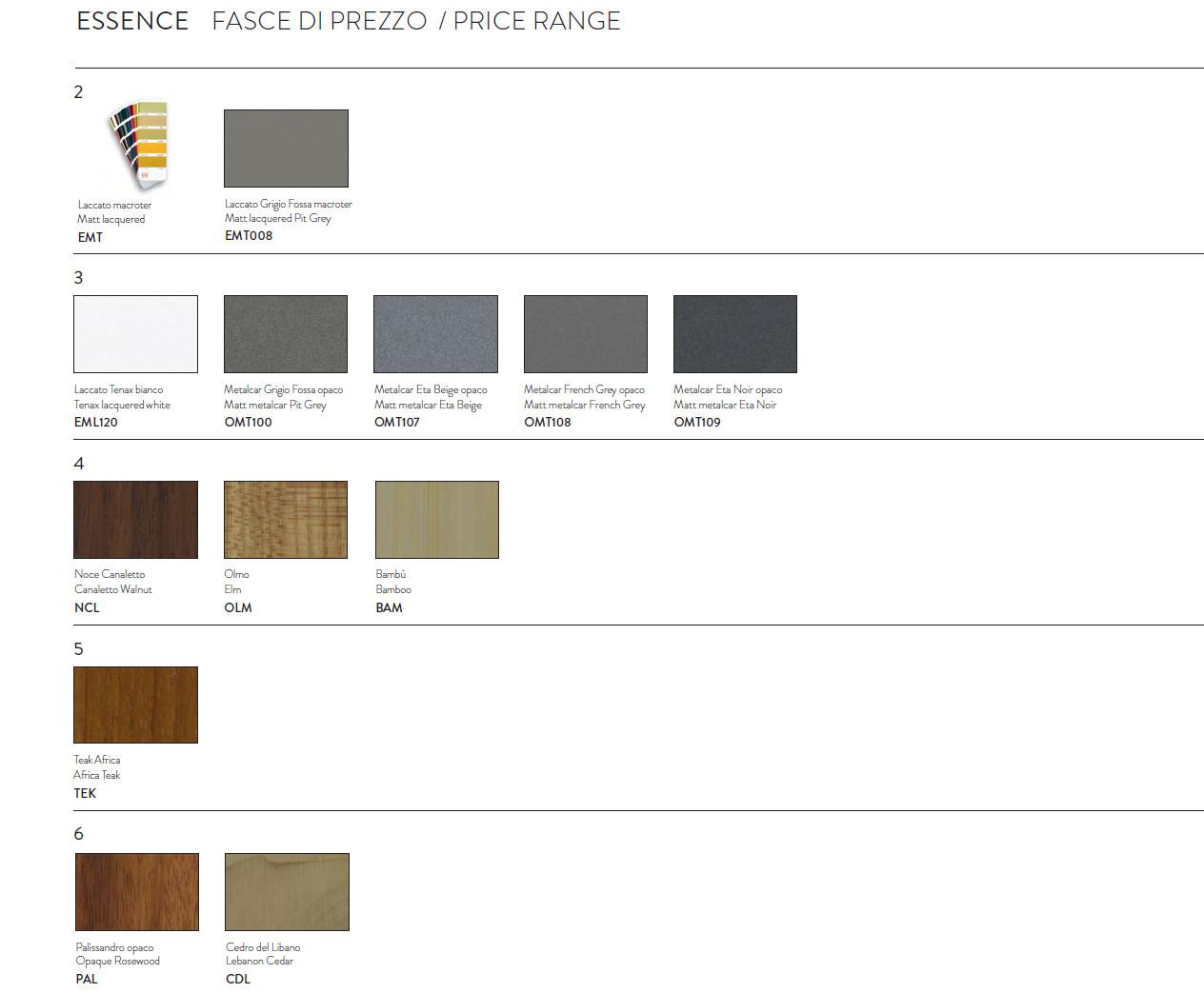Pick the Matt metalcar Eta Noir swatch OMT109
This screenshot has width=1204, height=993.
(735, 334)
